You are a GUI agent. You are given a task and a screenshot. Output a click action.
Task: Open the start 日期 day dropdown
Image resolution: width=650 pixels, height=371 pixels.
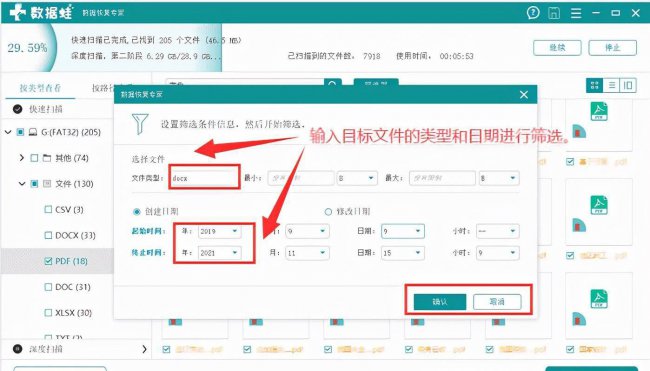[403, 231]
